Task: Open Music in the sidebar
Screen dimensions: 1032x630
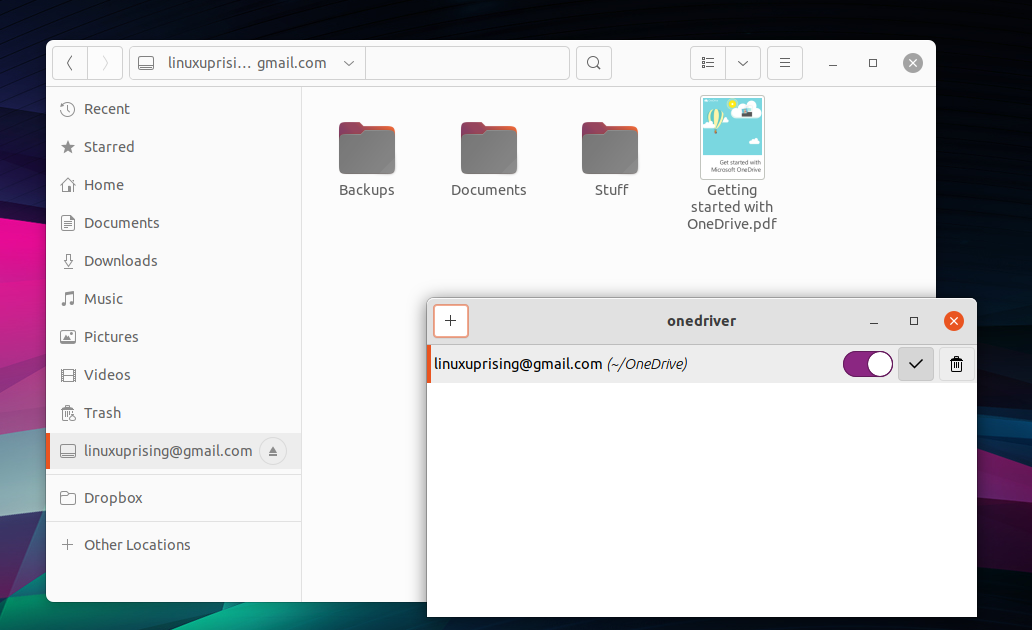Action: pos(174,299)
